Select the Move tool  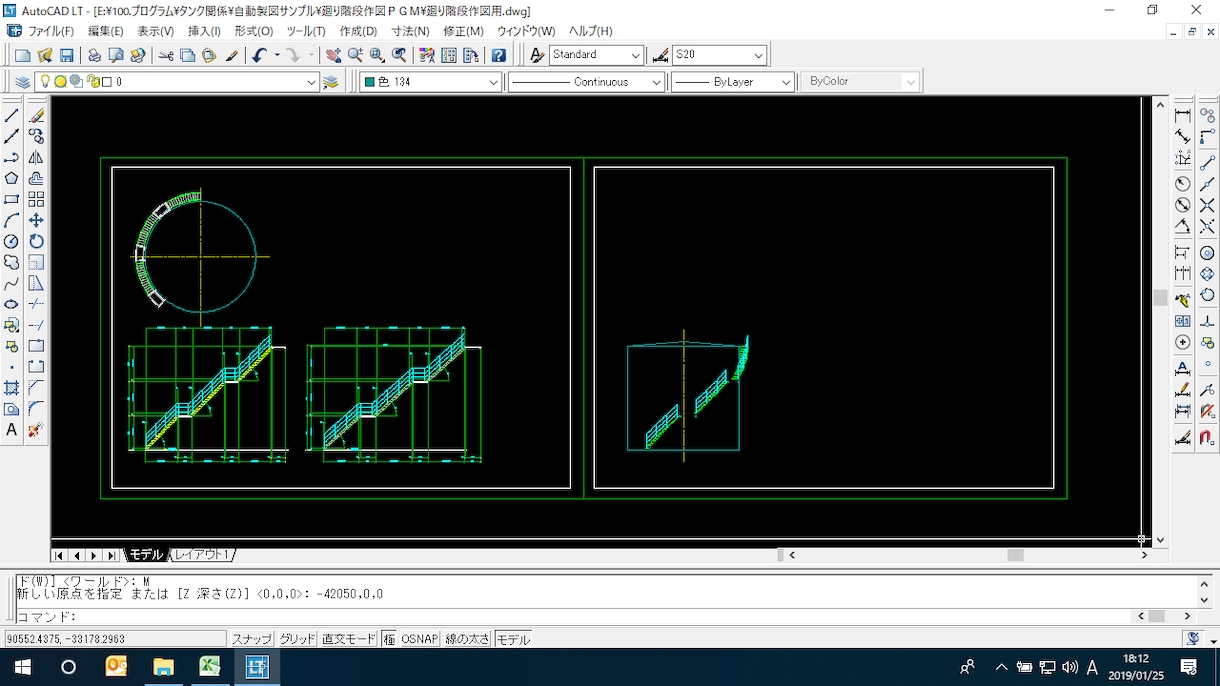(36, 220)
